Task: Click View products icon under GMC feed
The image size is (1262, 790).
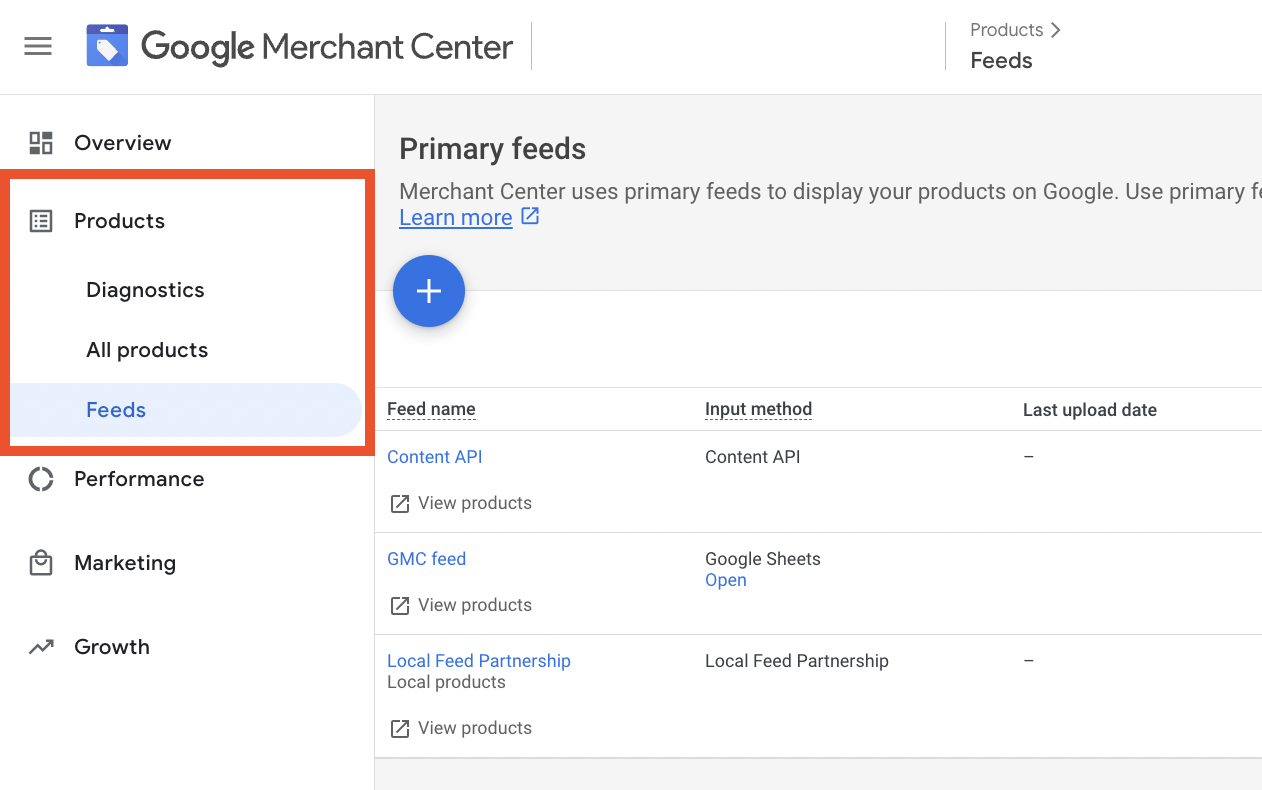Action: tap(400, 606)
